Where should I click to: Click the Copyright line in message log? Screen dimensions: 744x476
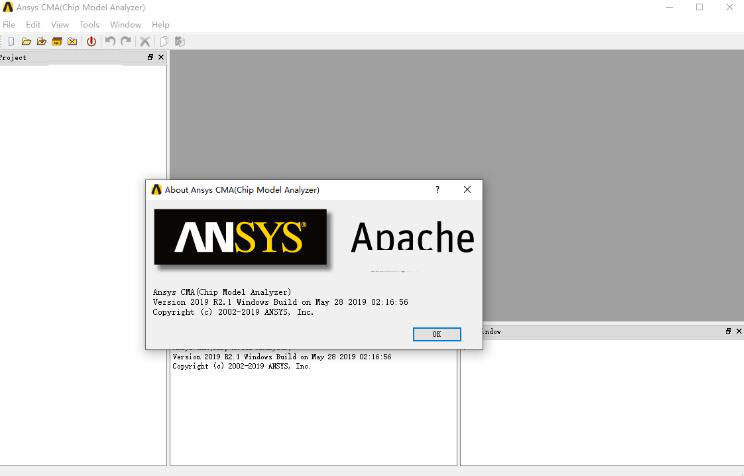point(241,366)
